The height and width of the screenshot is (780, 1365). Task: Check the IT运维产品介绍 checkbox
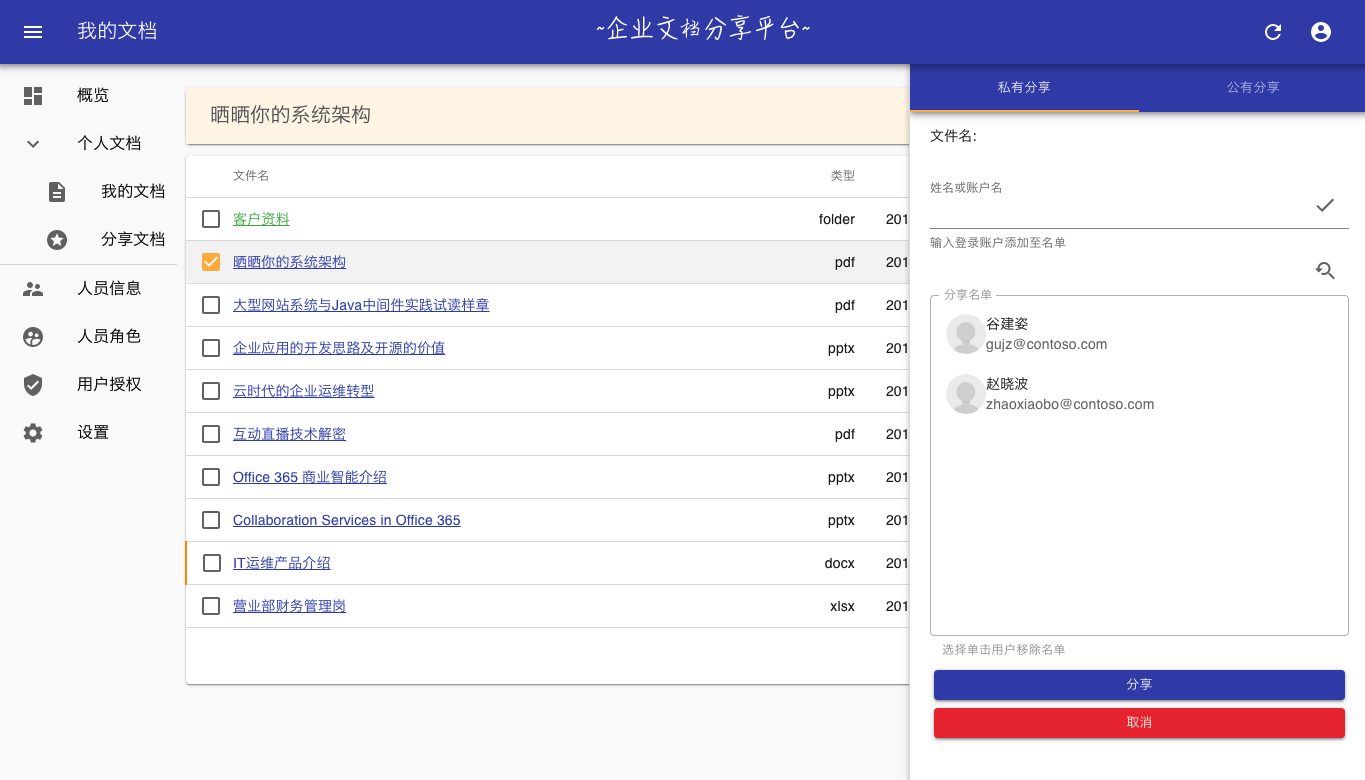click(x=212, y=563)
